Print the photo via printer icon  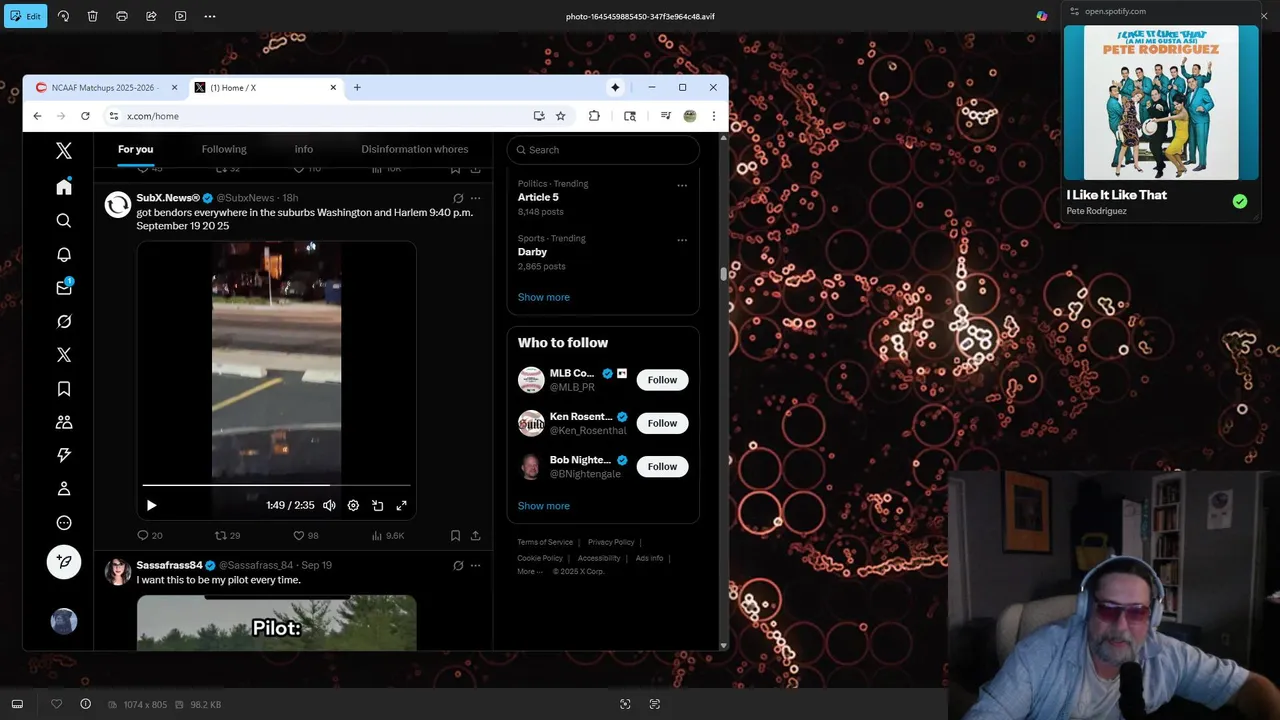point(122,16)
